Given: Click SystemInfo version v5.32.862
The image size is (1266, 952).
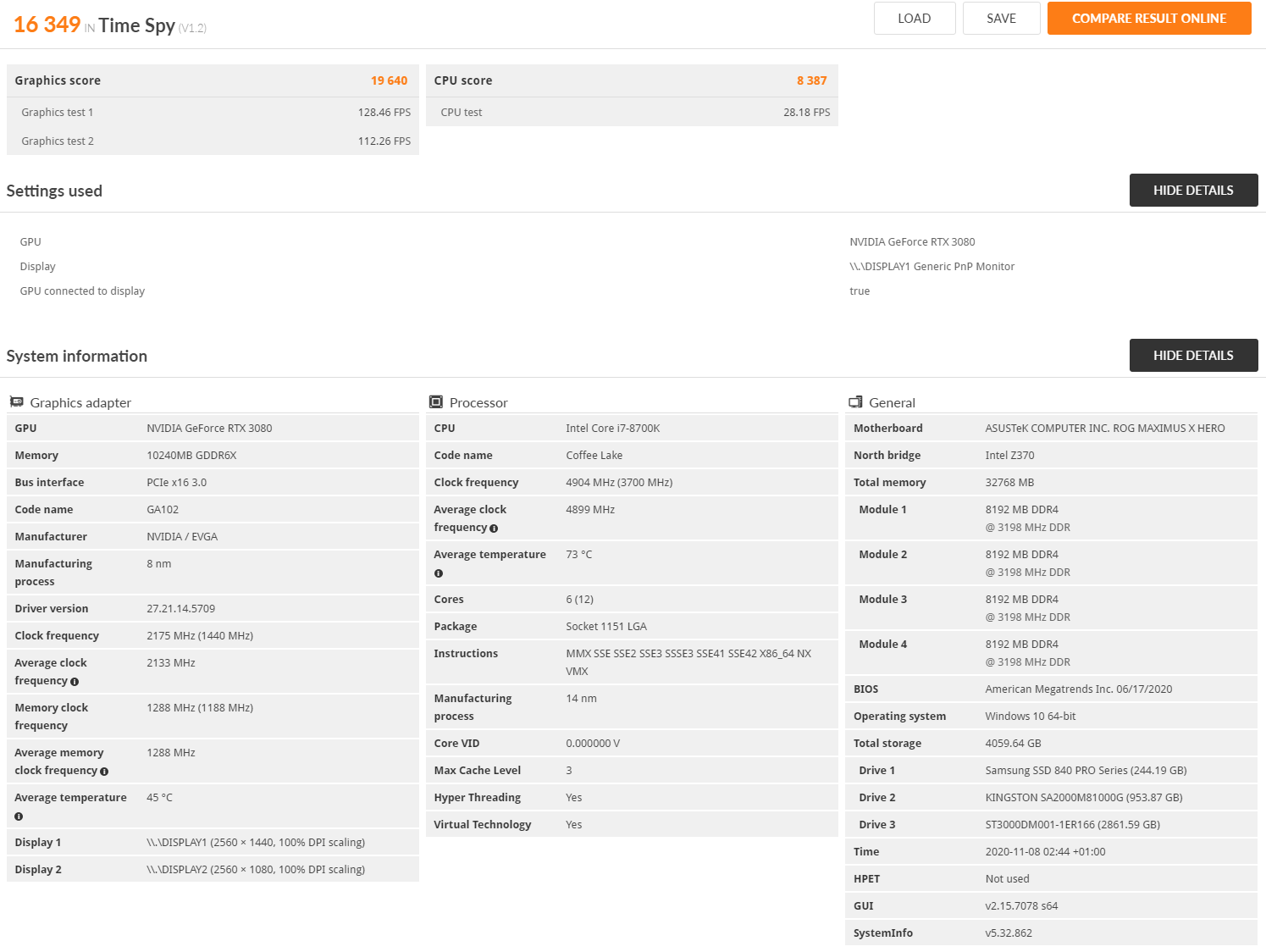Looking at the screenshot, I should pos(1009,933).
